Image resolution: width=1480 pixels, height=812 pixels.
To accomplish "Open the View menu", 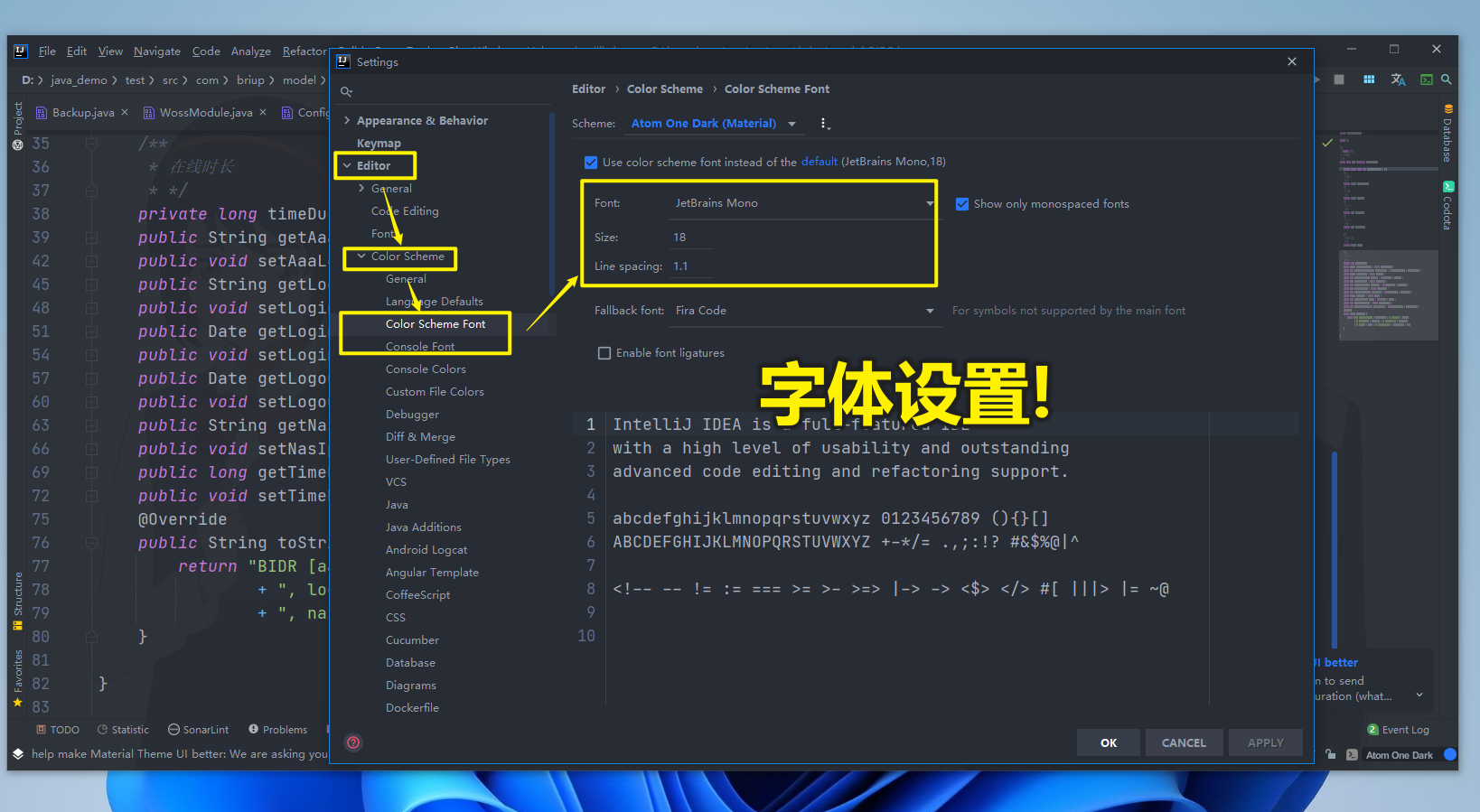I will [110, 51].
